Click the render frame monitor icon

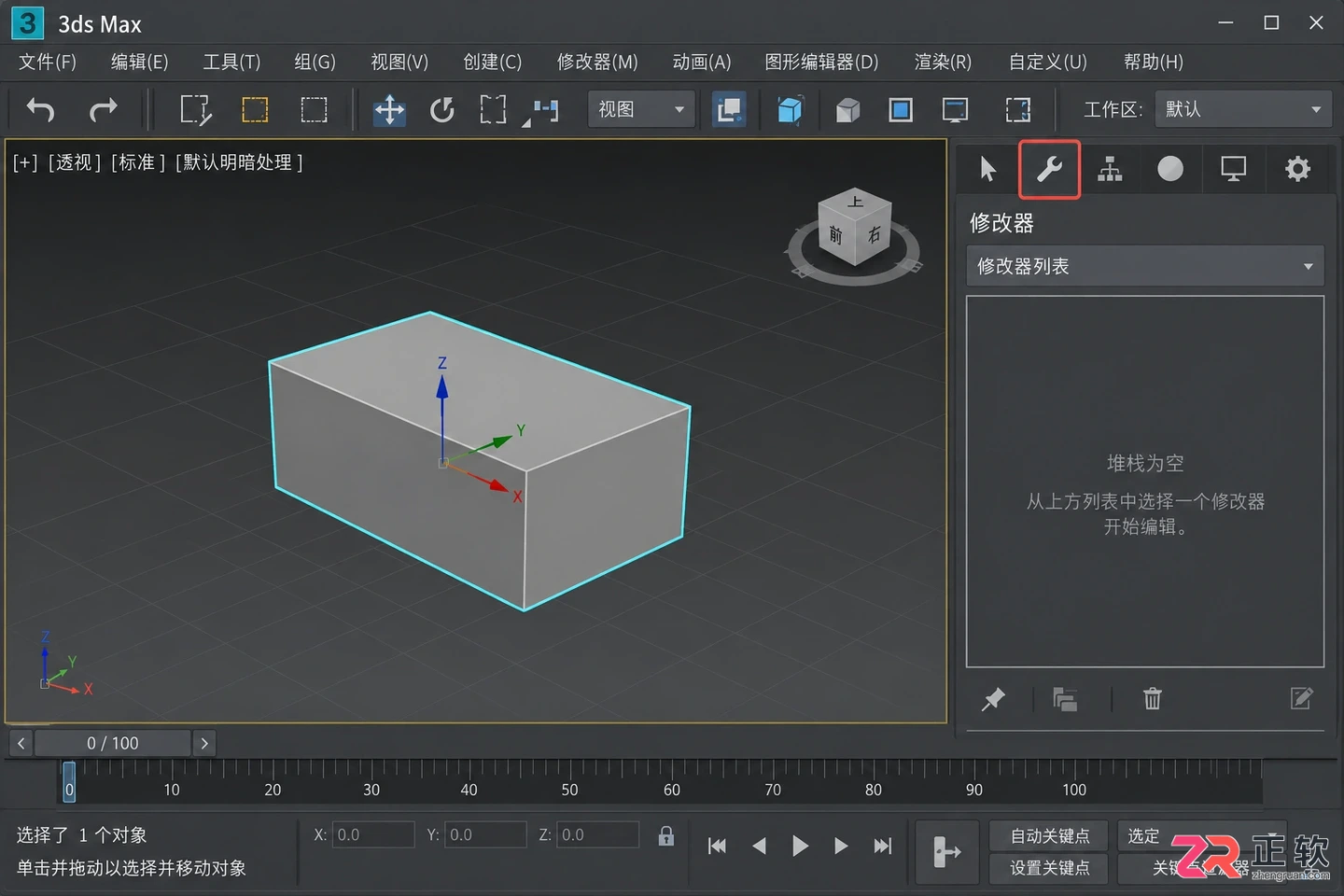[x=955, y=110]
